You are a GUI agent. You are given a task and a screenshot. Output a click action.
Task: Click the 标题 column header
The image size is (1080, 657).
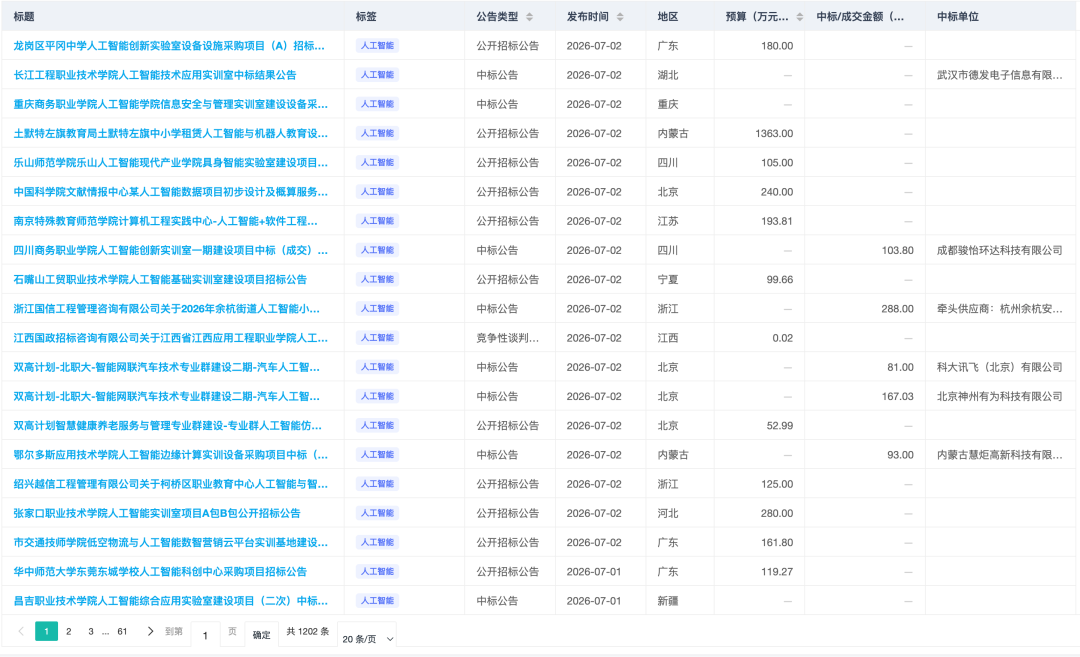point(24,17)
